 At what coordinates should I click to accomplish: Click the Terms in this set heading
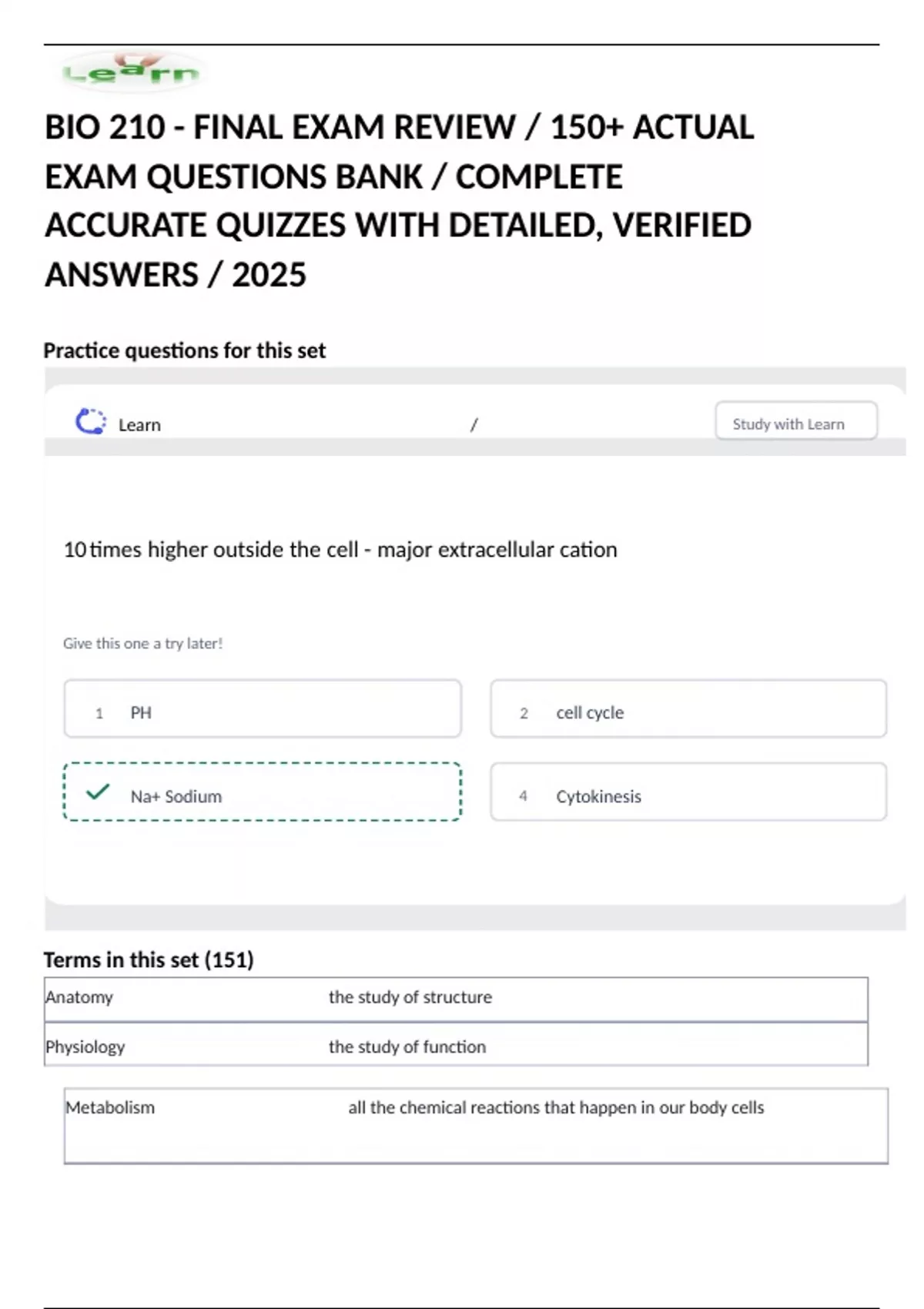click(149, 960)
